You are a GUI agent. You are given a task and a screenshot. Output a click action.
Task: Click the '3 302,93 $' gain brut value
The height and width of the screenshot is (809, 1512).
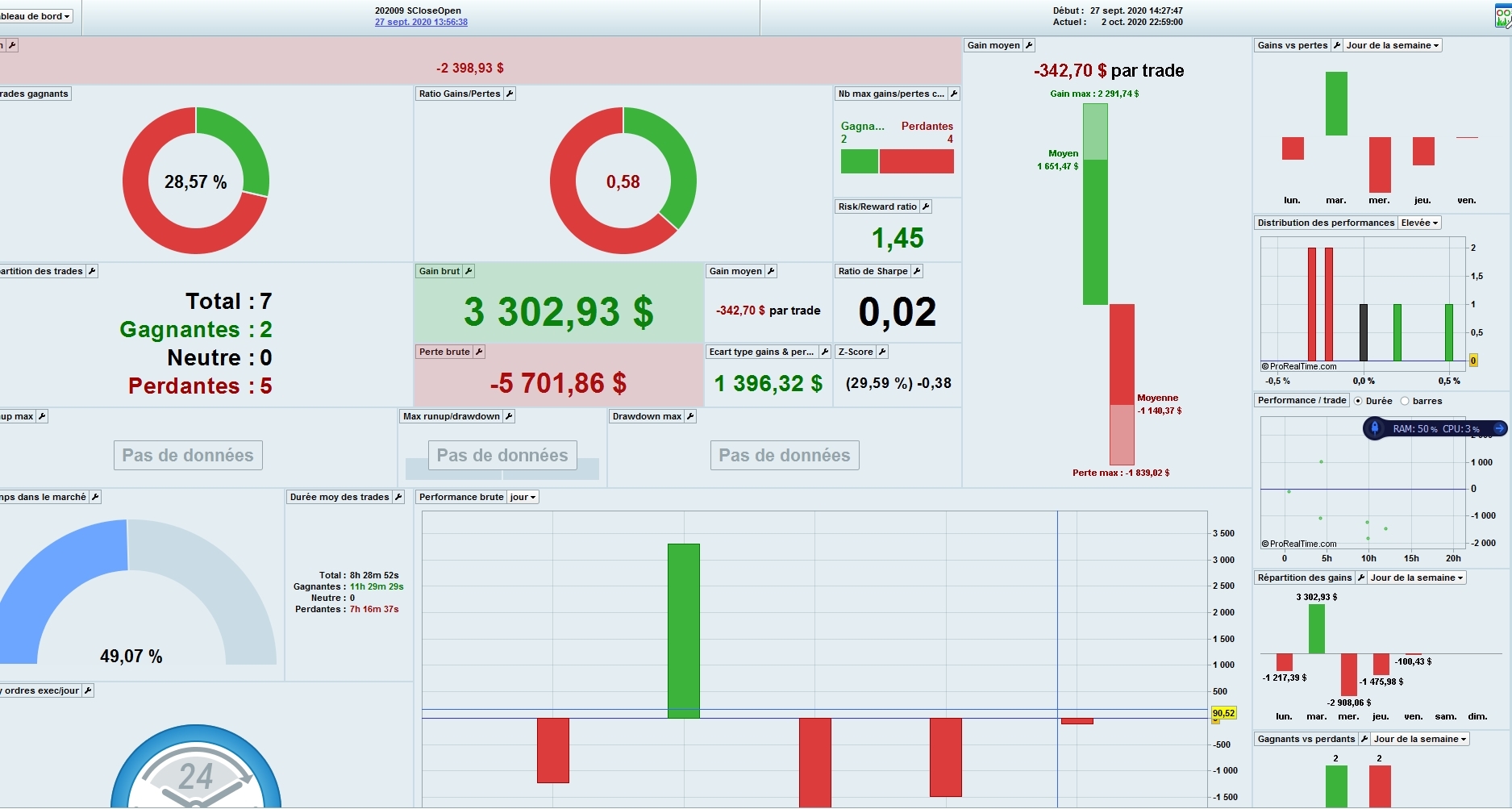tap(559, 312)
